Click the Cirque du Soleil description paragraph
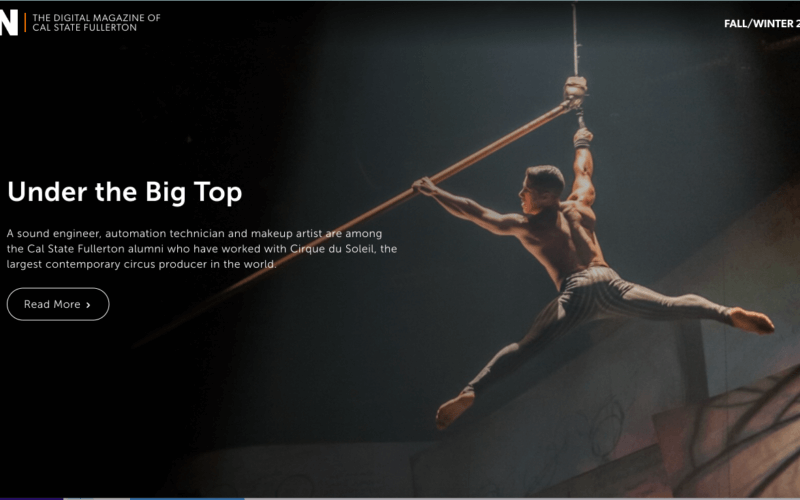This screenshot has height=500, width=800. (202, 248)
